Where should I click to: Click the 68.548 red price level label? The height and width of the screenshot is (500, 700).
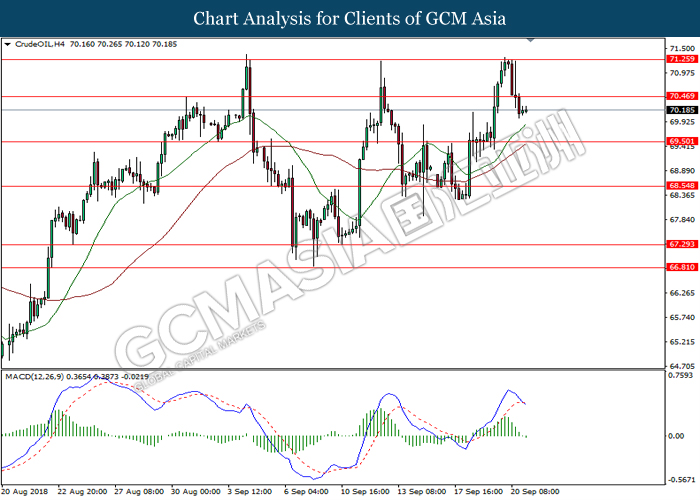(682, 186)
